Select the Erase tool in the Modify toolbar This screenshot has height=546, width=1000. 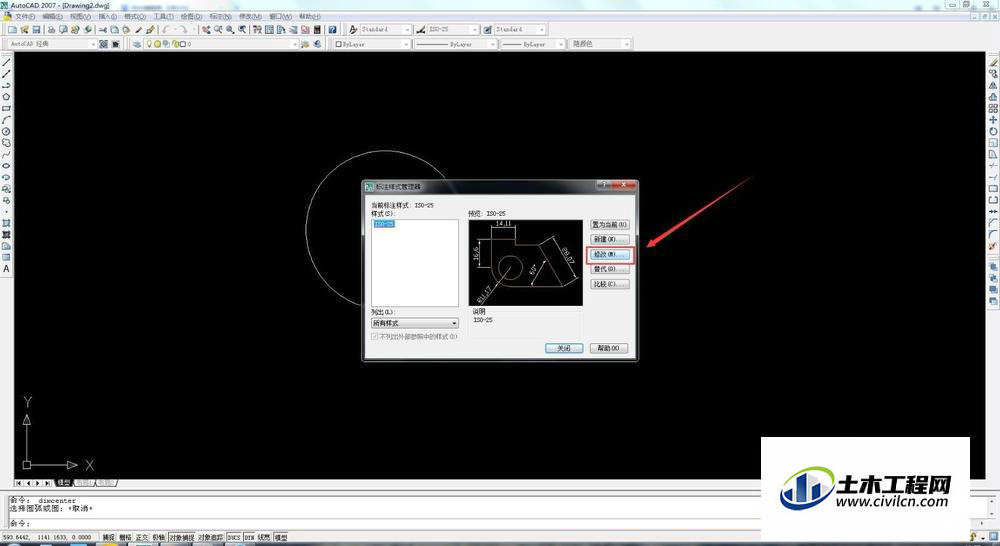[993, 62]
